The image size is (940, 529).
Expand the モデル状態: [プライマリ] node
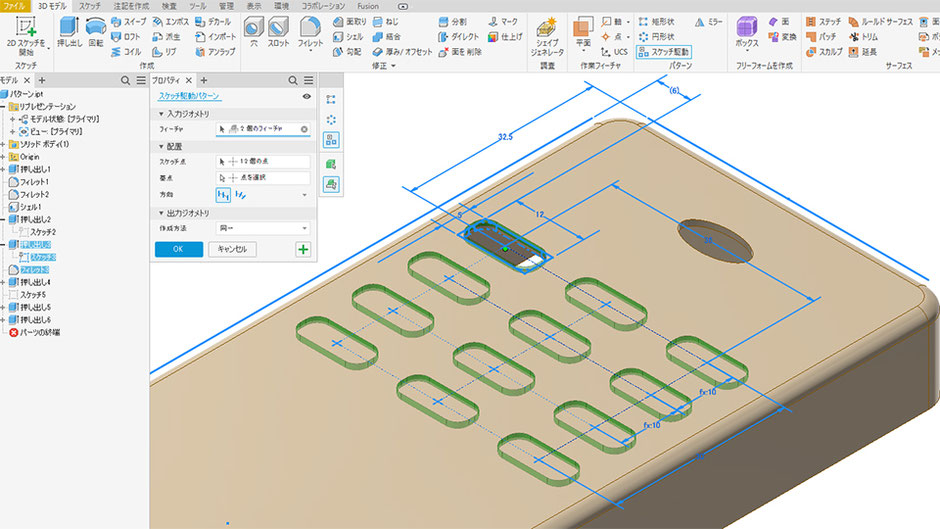point(12,119)
